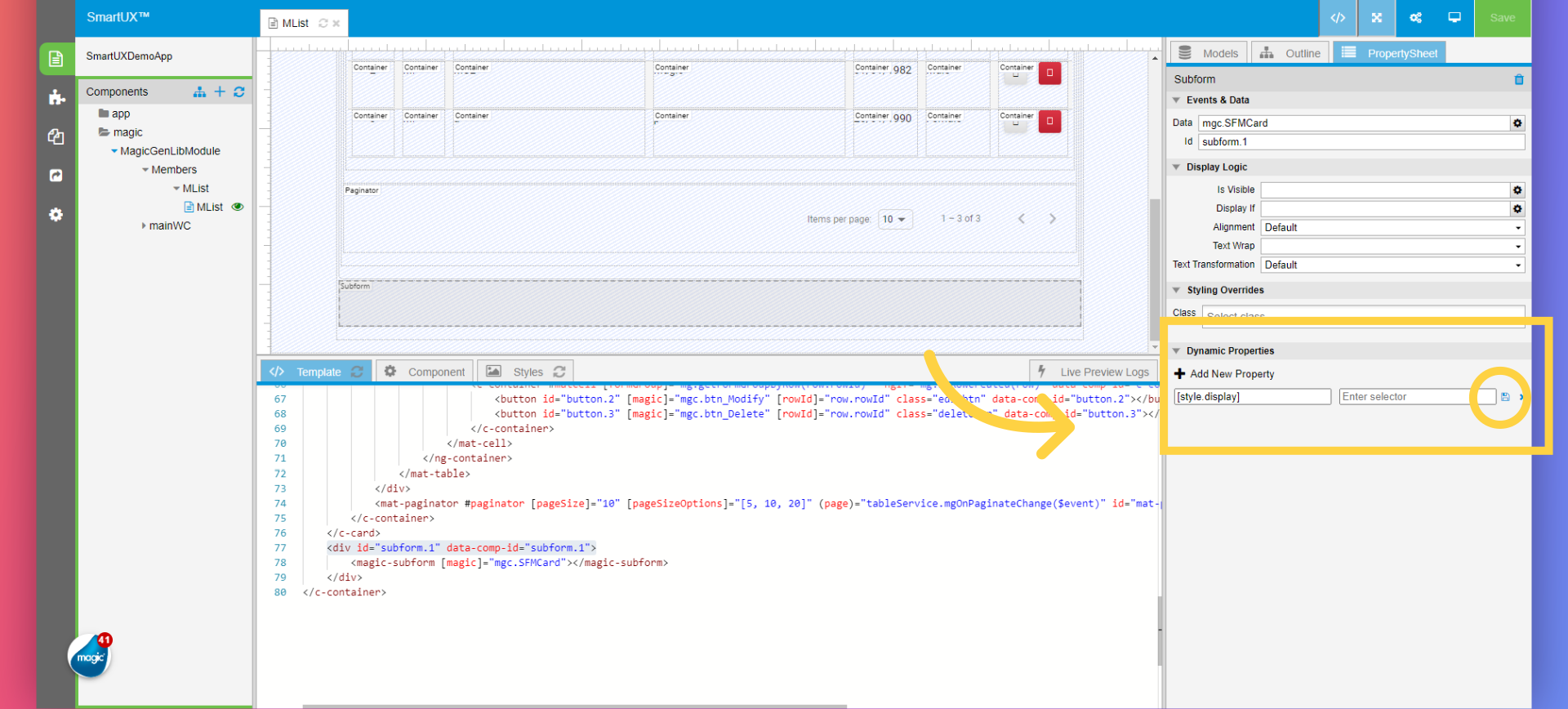Open the pages icon in left sidebar
Image resolution: width=1568 pixels, height=709 pixels.
[x=56, y=59]
